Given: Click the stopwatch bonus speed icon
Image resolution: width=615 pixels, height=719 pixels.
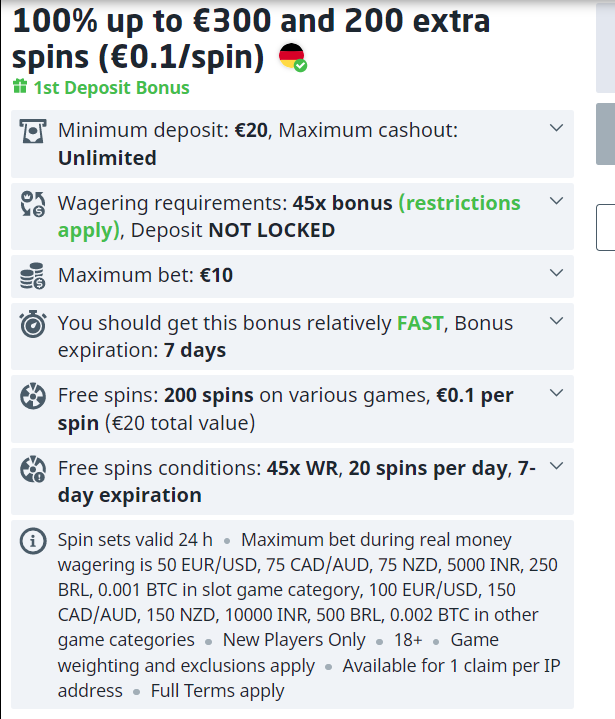Looking at the screenshot, I should coord(33,325).
